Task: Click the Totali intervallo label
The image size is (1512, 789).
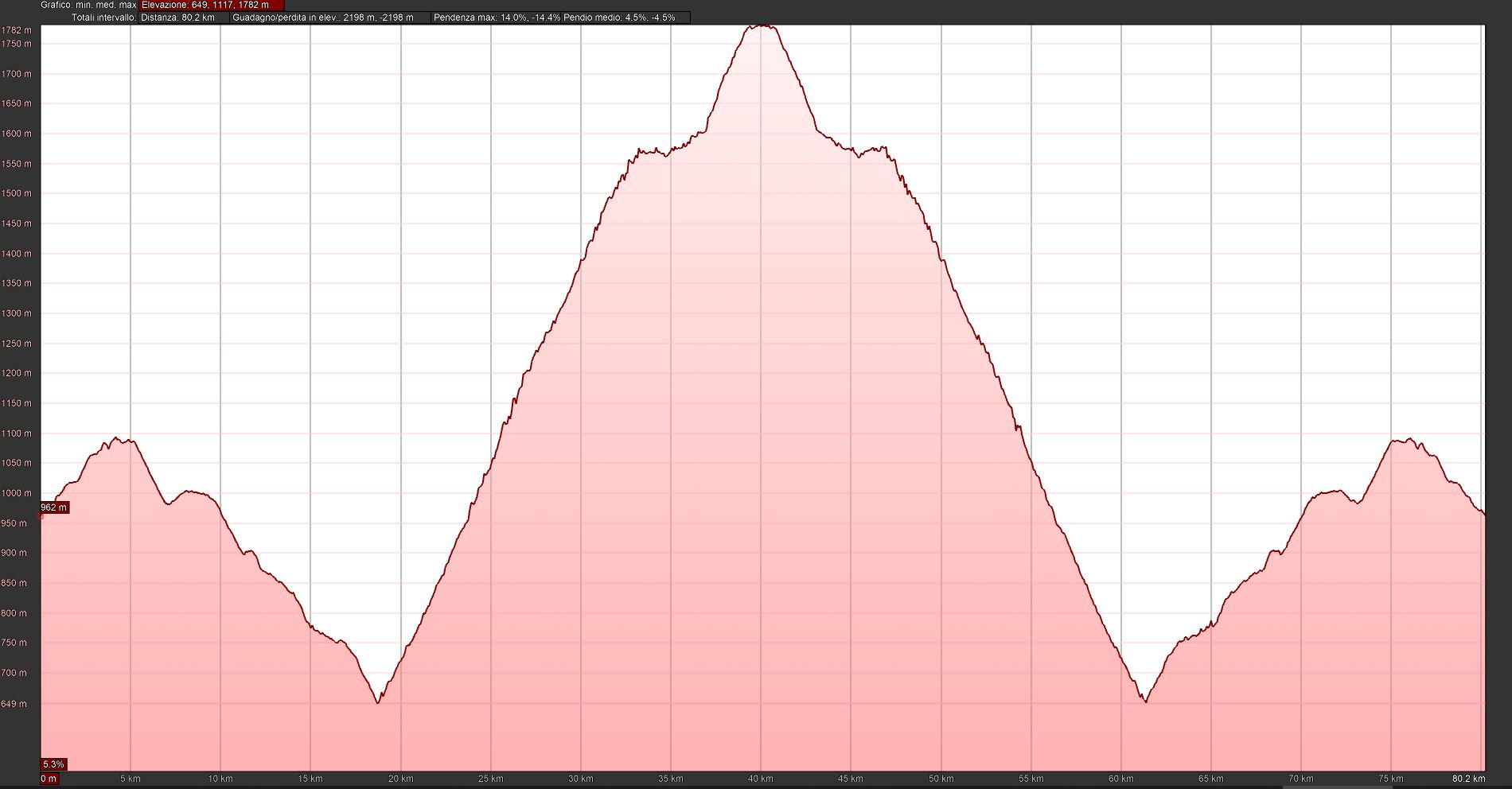Action: [x=103, y=17]
